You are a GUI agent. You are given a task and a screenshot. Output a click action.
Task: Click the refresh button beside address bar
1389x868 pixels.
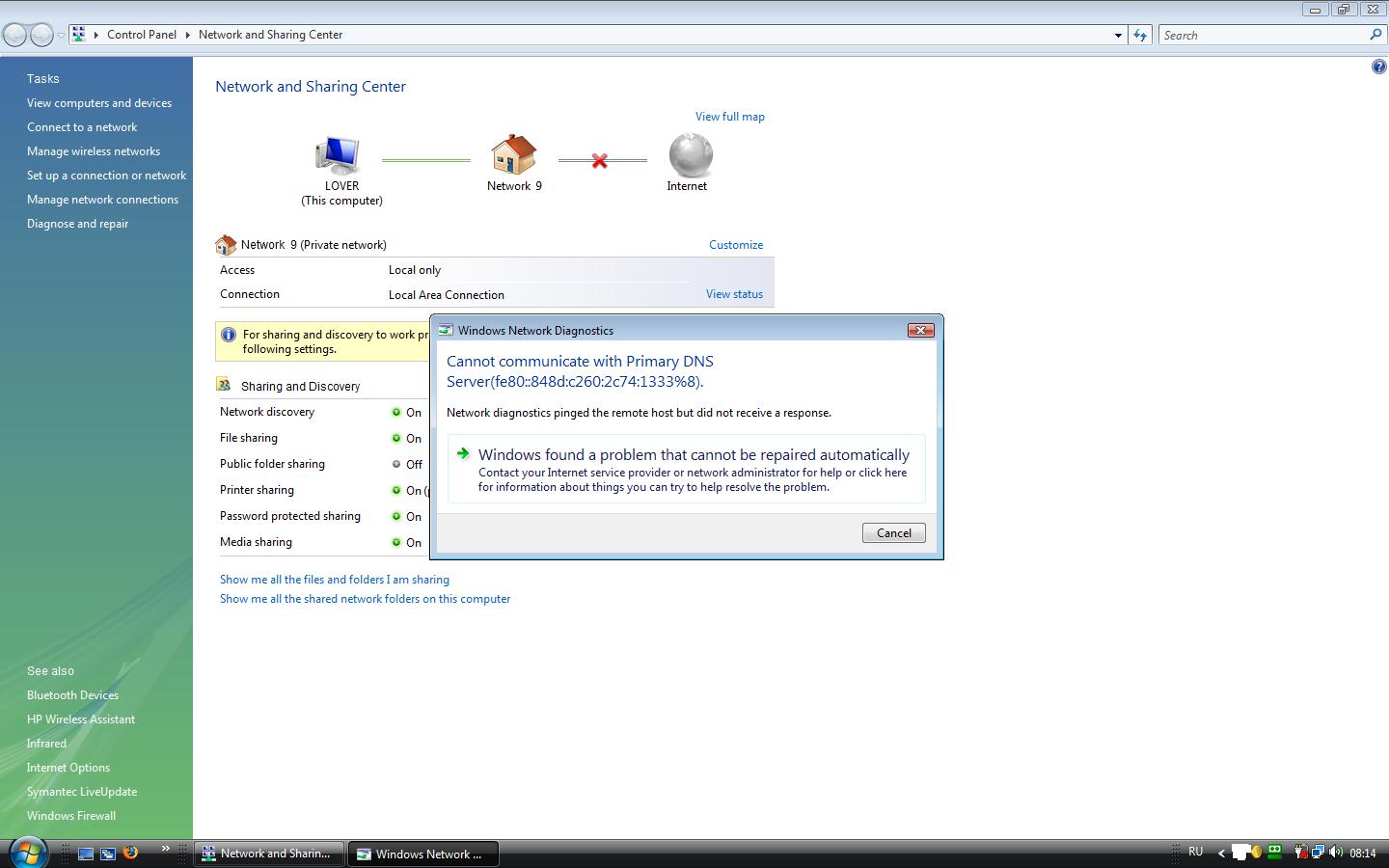coord(1140,35)
